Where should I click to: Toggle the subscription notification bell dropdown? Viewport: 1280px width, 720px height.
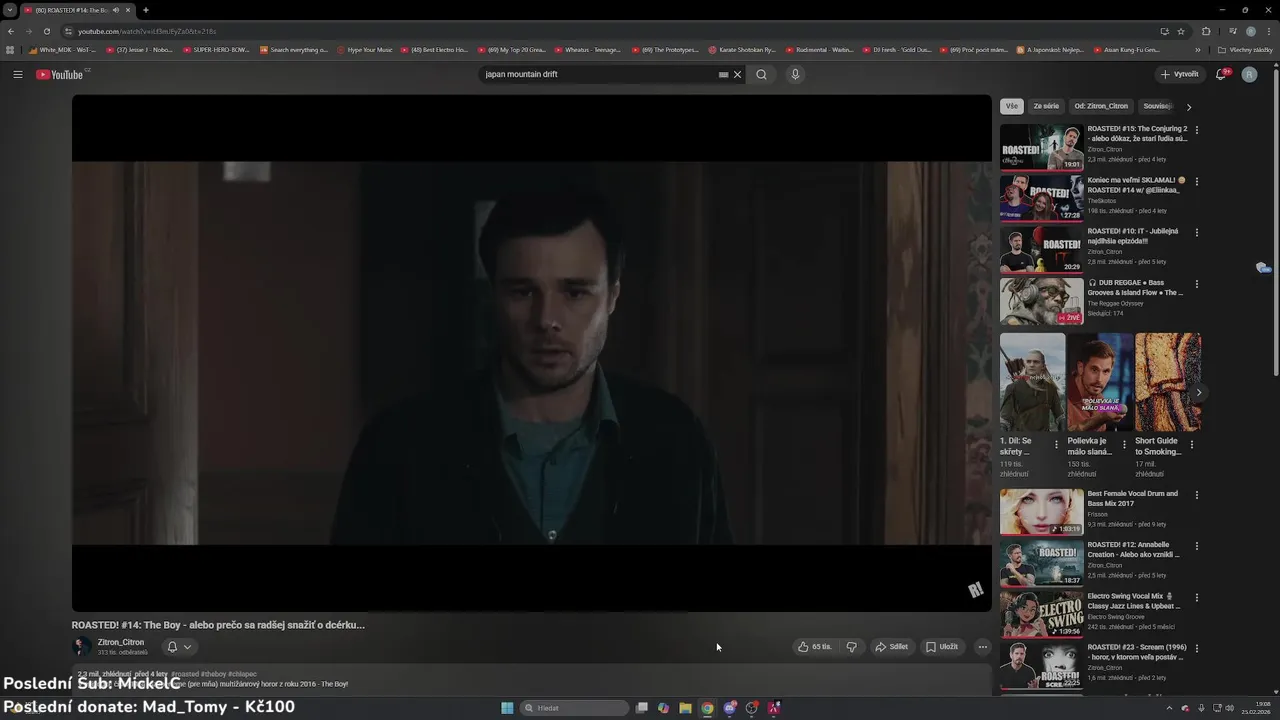pos(179,647)
